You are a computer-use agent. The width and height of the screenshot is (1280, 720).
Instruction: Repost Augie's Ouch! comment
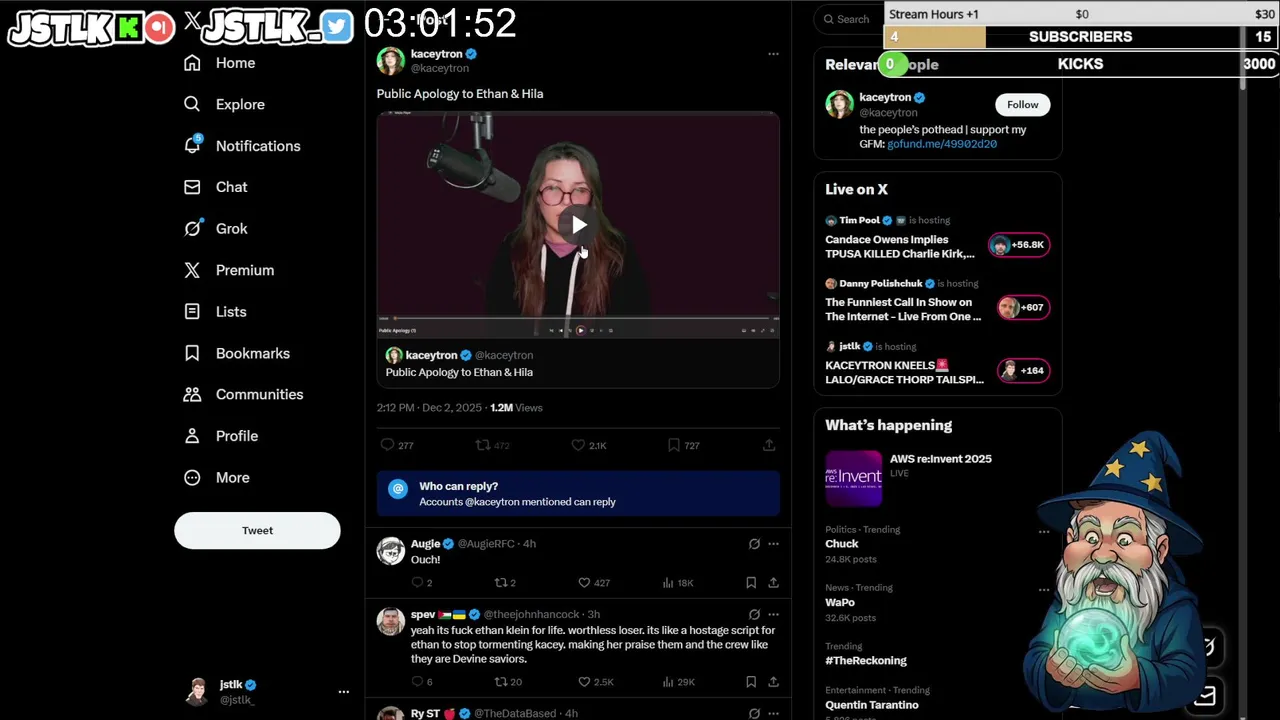[506, 583]
